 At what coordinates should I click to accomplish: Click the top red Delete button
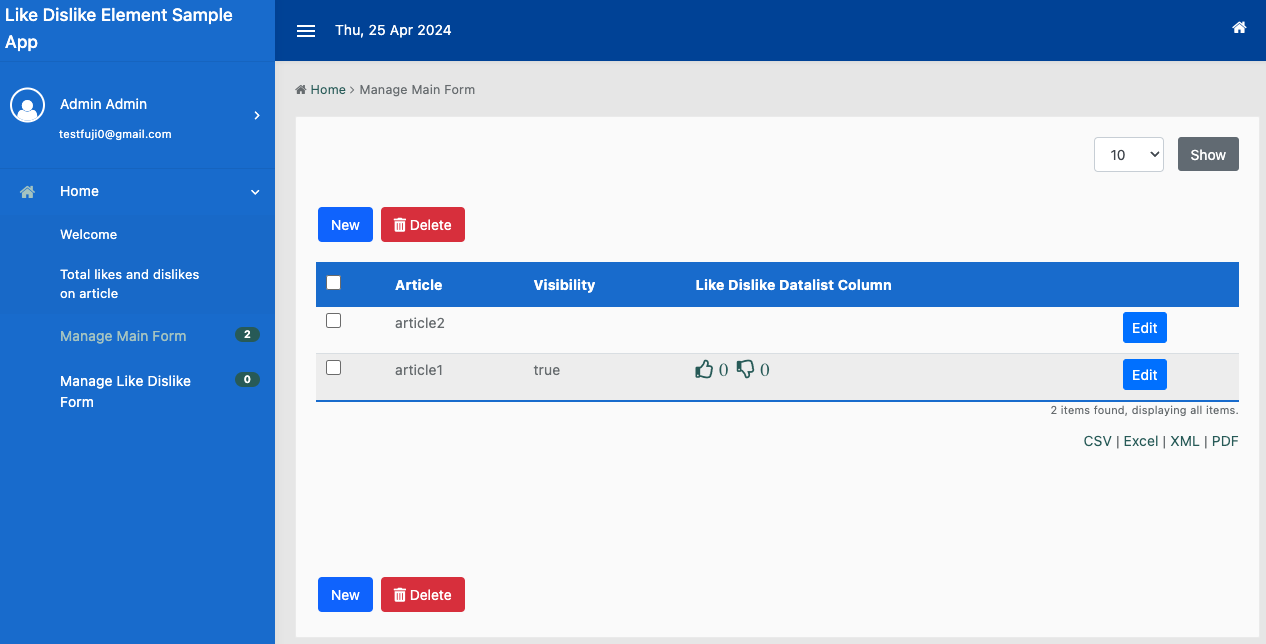[423, 225]
